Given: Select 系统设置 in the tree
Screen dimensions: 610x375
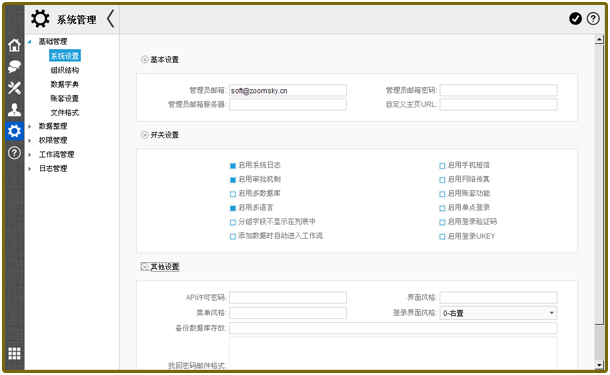Looking at the screenshot, I should pyautogui.click(x=65, y=56).
